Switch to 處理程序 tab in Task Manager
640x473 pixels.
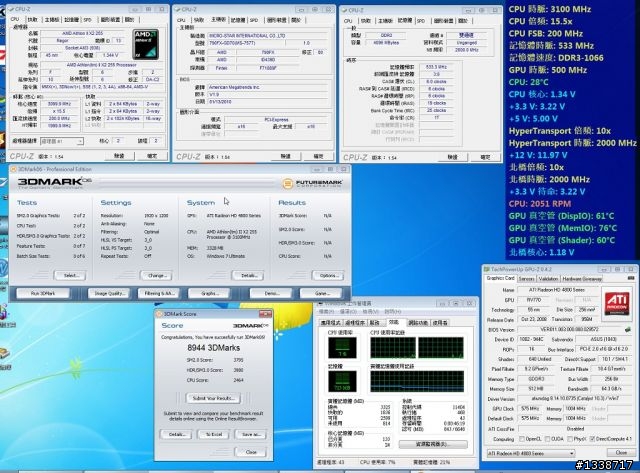tap(355, 322)
